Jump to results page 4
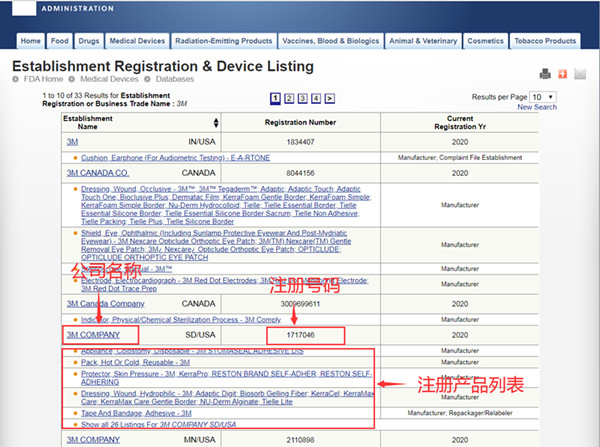This screenshot has width=600, height=447. pos(316,98)
